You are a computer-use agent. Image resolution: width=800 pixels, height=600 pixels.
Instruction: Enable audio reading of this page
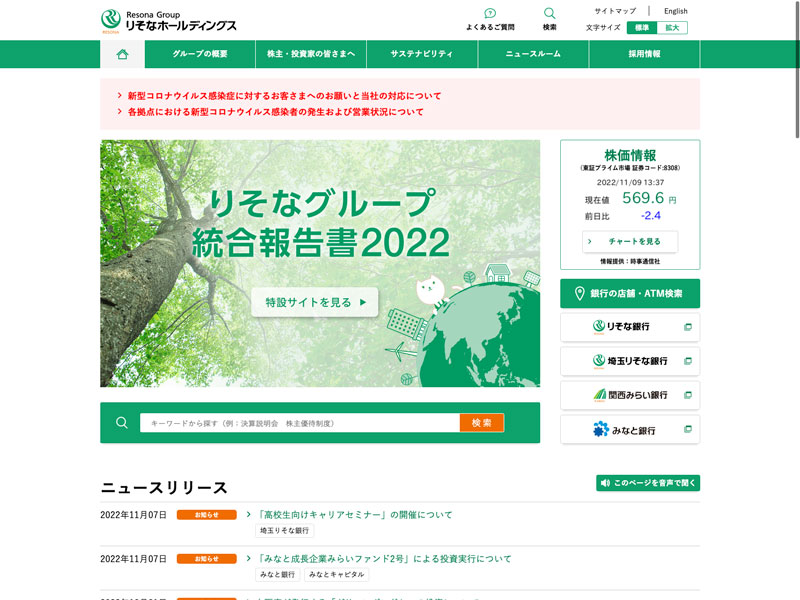(648, 483)
